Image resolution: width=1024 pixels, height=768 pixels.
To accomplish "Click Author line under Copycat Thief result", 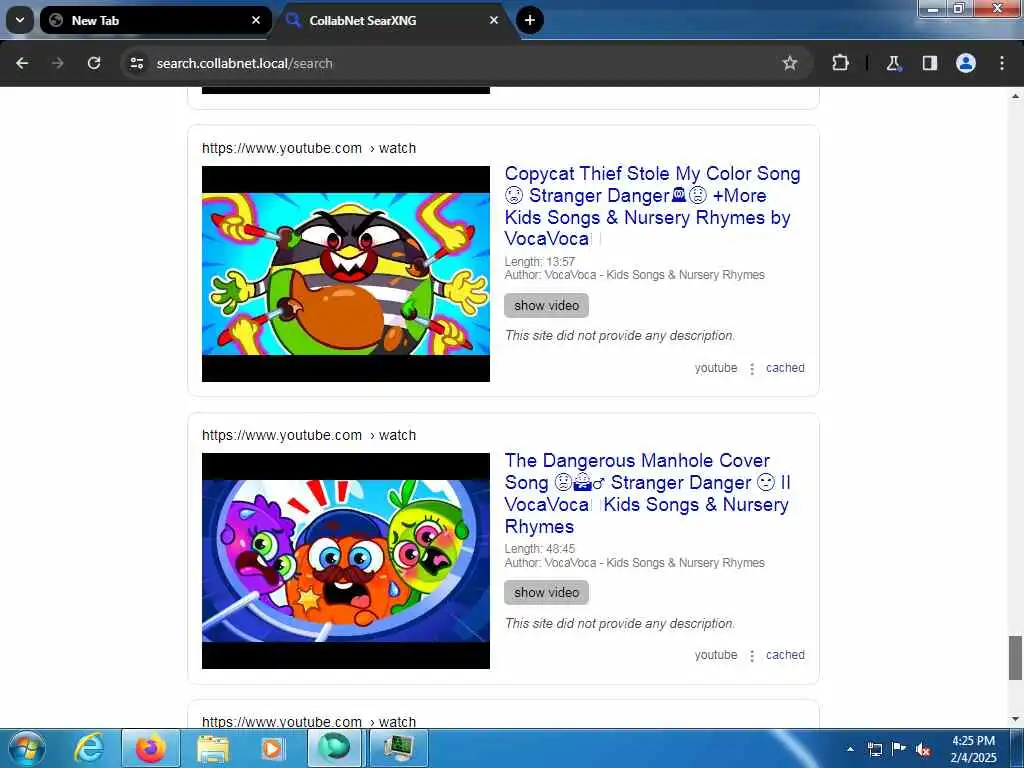I will tap(634, 275).
